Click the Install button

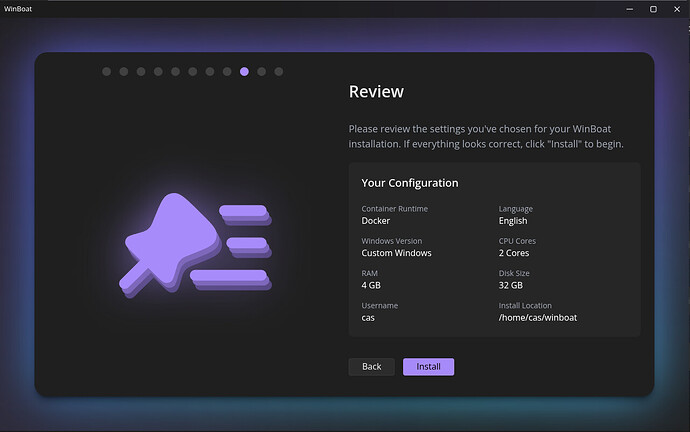428,367
